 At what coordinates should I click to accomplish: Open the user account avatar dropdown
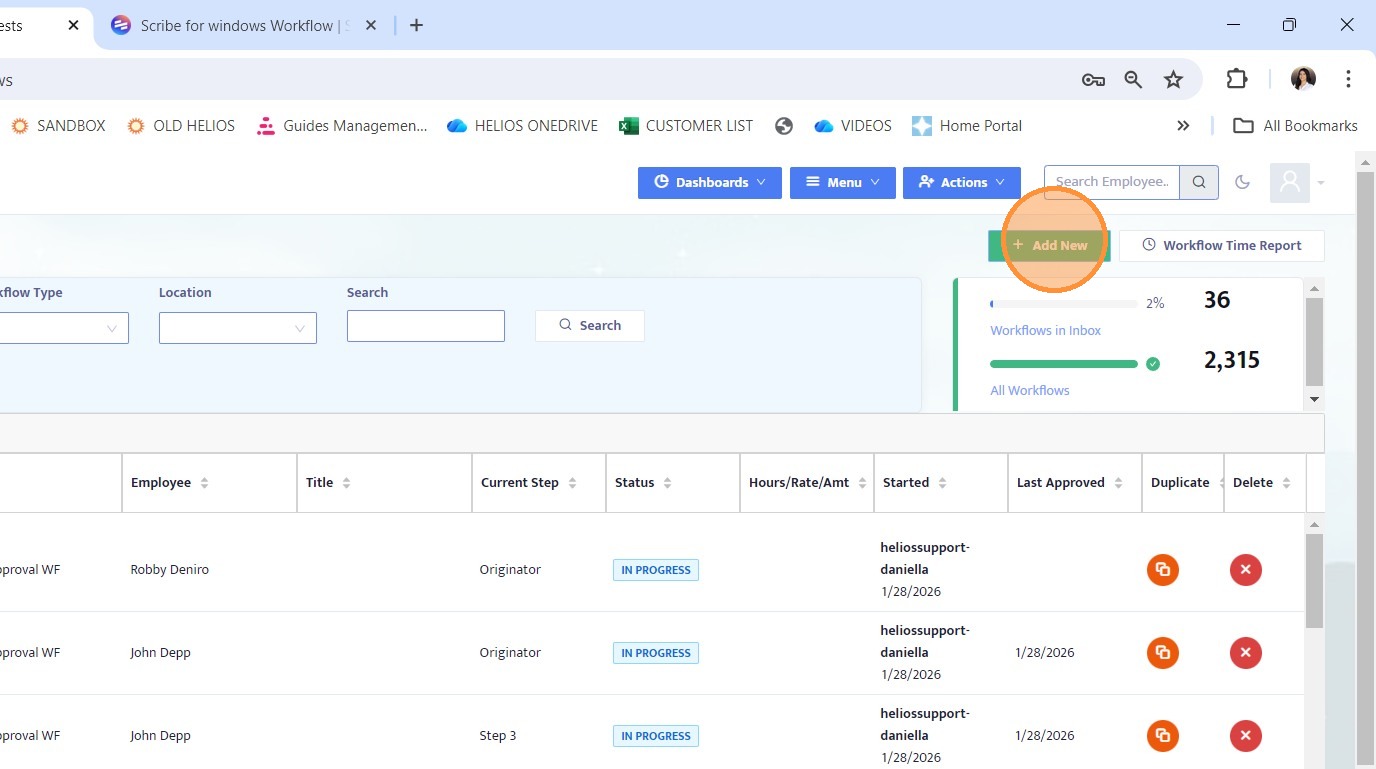click(1298, 182)
